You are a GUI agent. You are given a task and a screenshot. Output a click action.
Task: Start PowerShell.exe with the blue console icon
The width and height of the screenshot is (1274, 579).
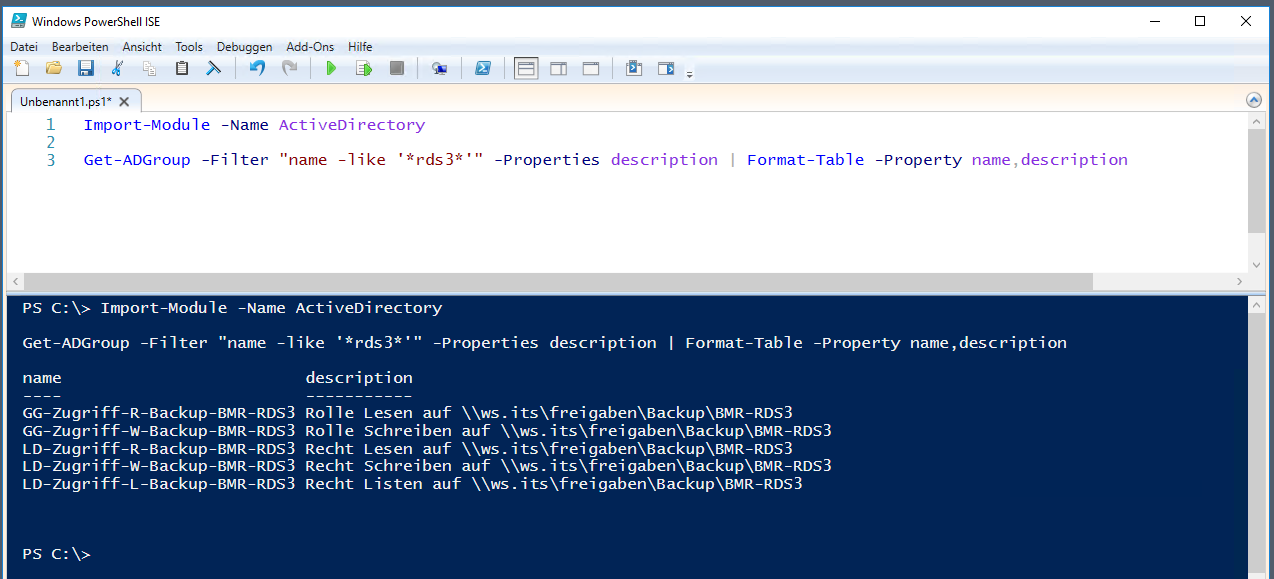pyautogui.click(x=482, y=69)
